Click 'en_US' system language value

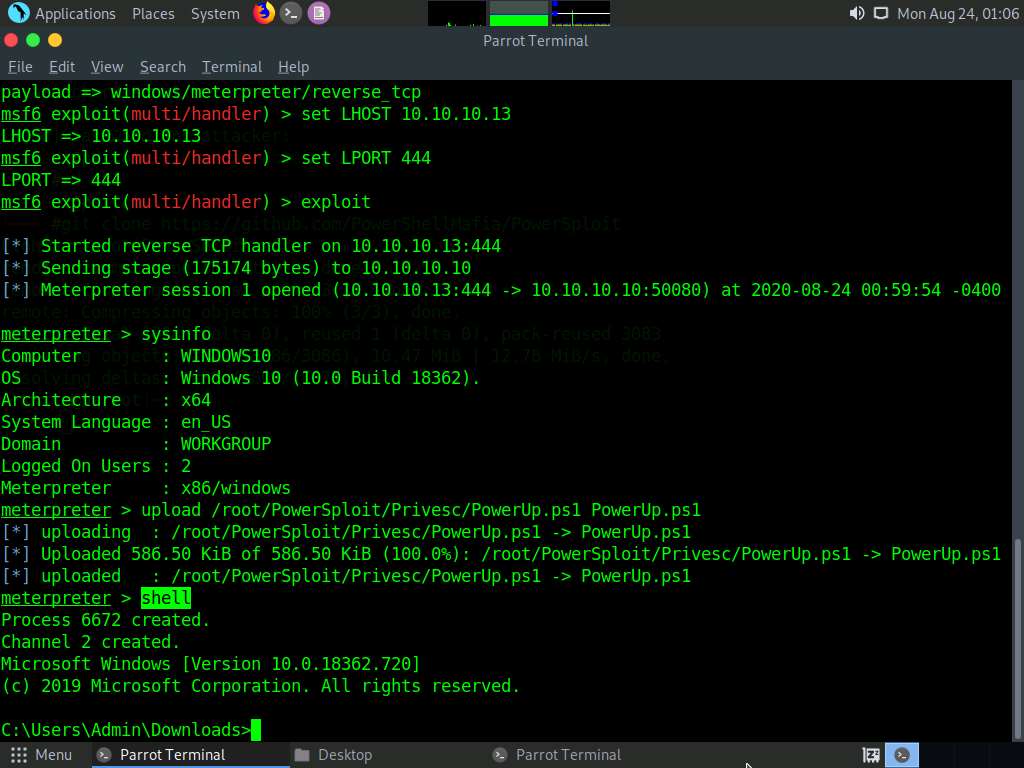point(206,422)
